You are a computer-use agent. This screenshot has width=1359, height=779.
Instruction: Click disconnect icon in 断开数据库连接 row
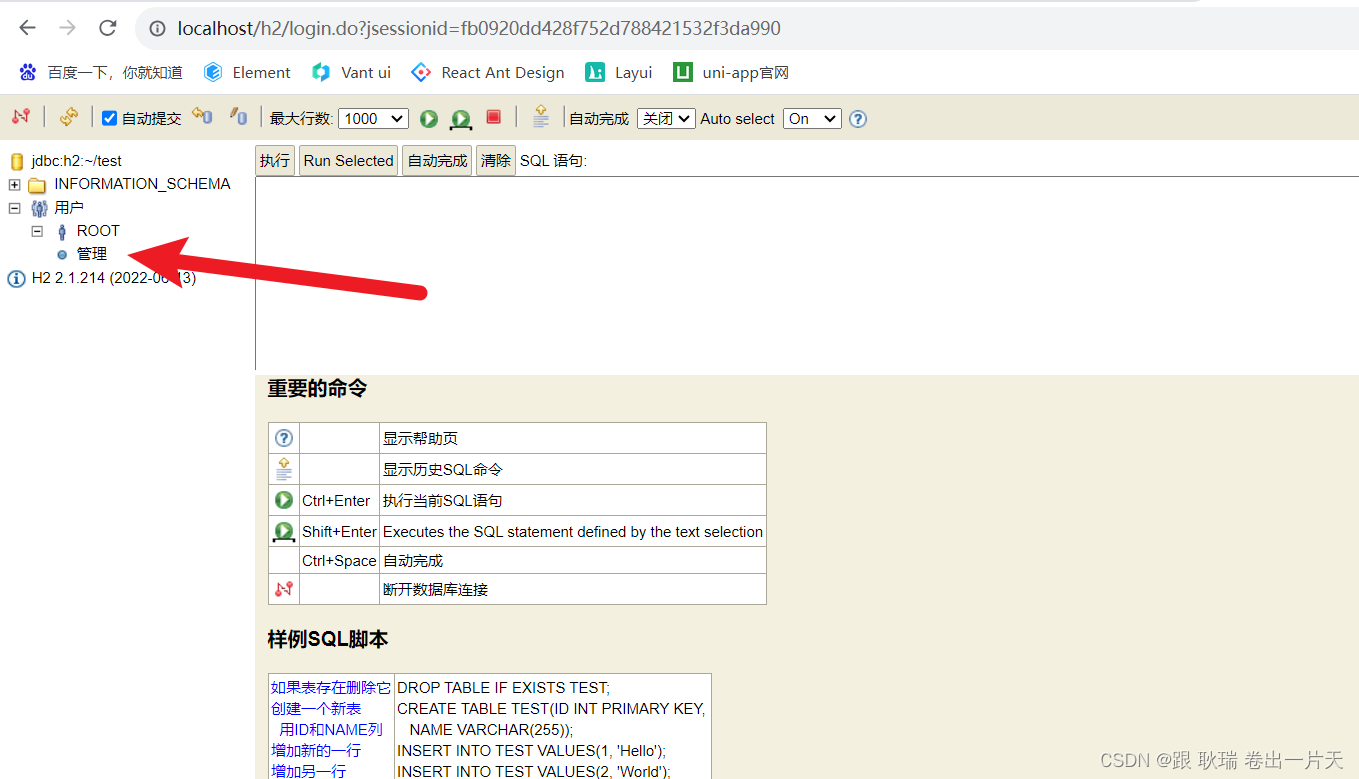(284, 589)
